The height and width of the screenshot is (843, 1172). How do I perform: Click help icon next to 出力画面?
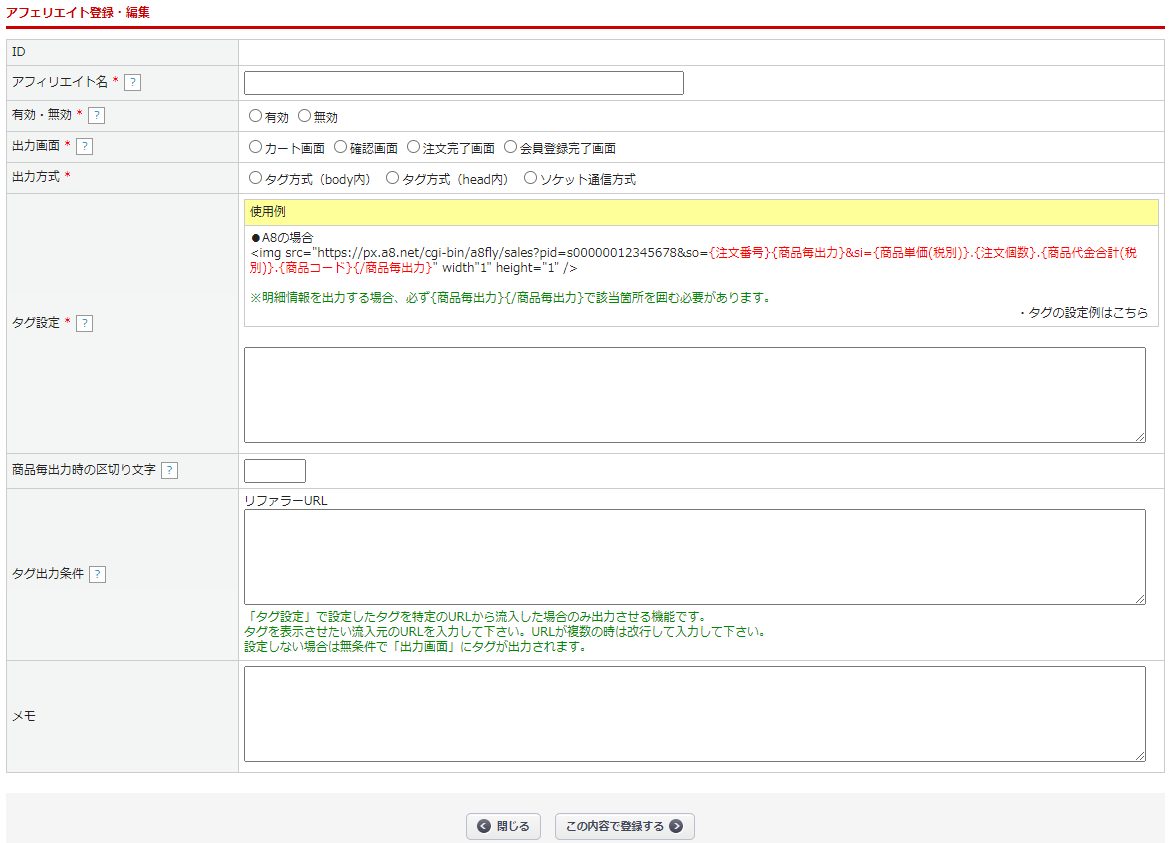[x=84, y=147]
